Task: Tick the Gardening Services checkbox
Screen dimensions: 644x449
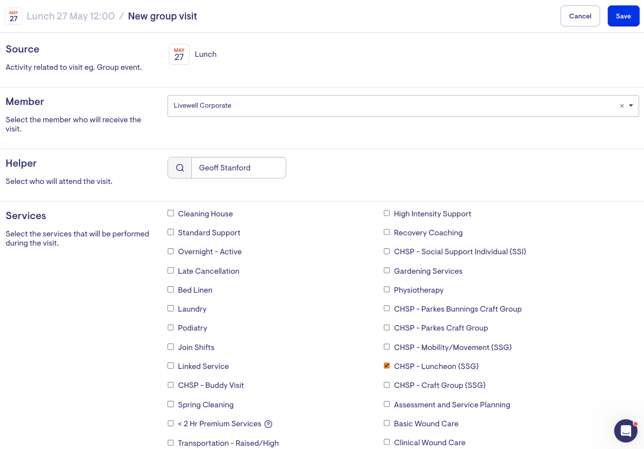Action: (x=387, y=271)
